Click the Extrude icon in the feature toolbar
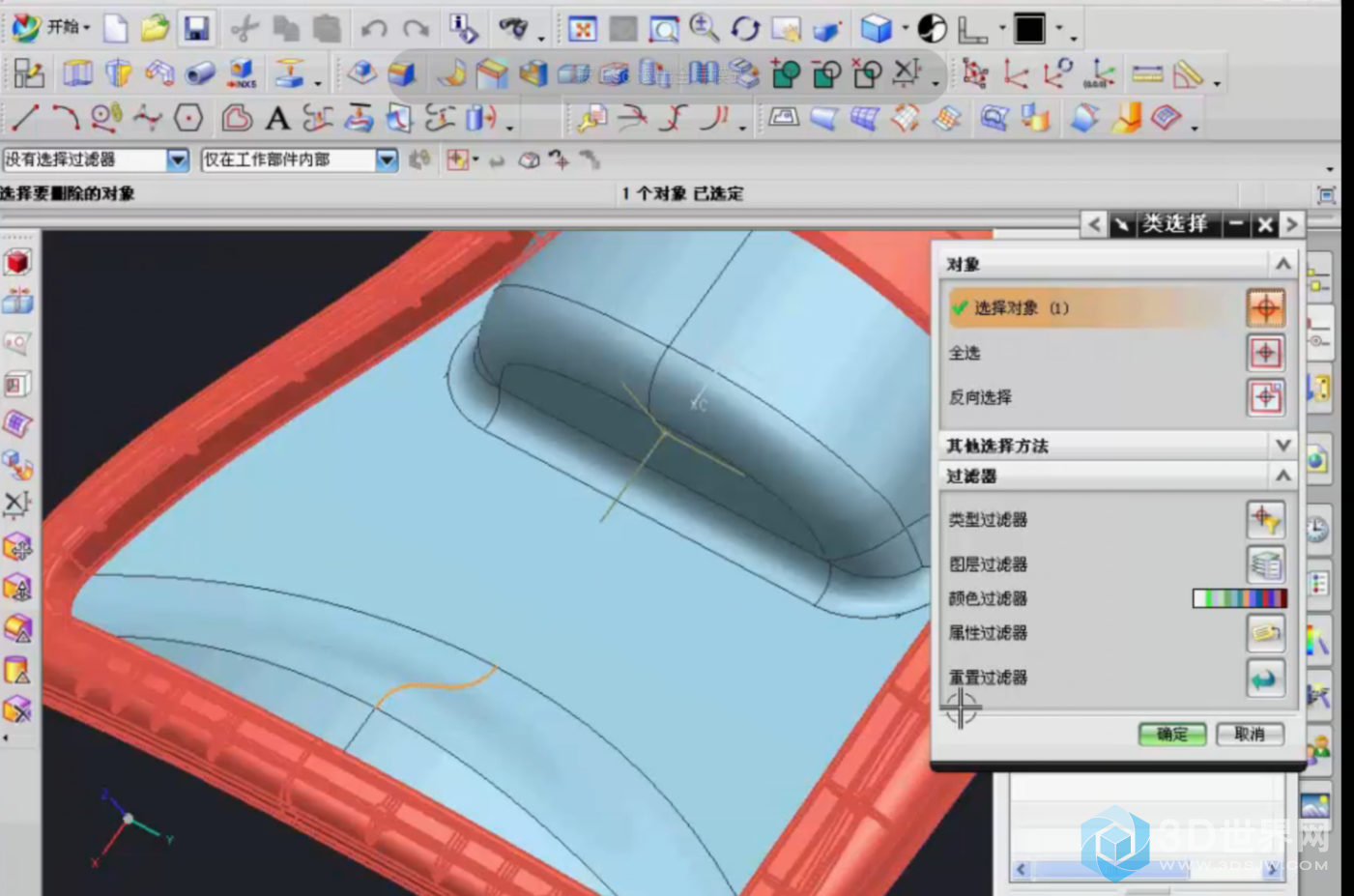Viewport: 1354px width, 896px height. [77, 73]
